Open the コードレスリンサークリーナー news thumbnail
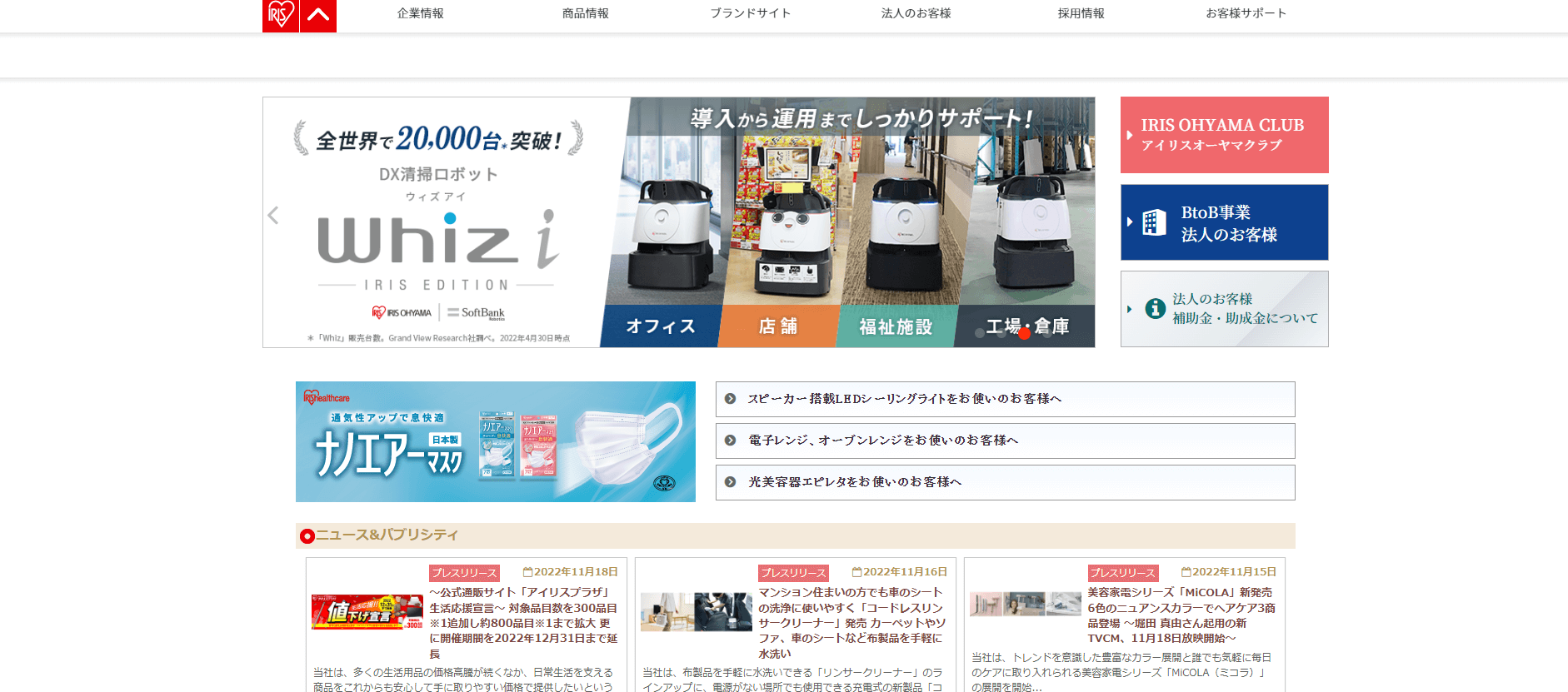This screenshot has width=1568, height=692. click(x=697, y=612)
